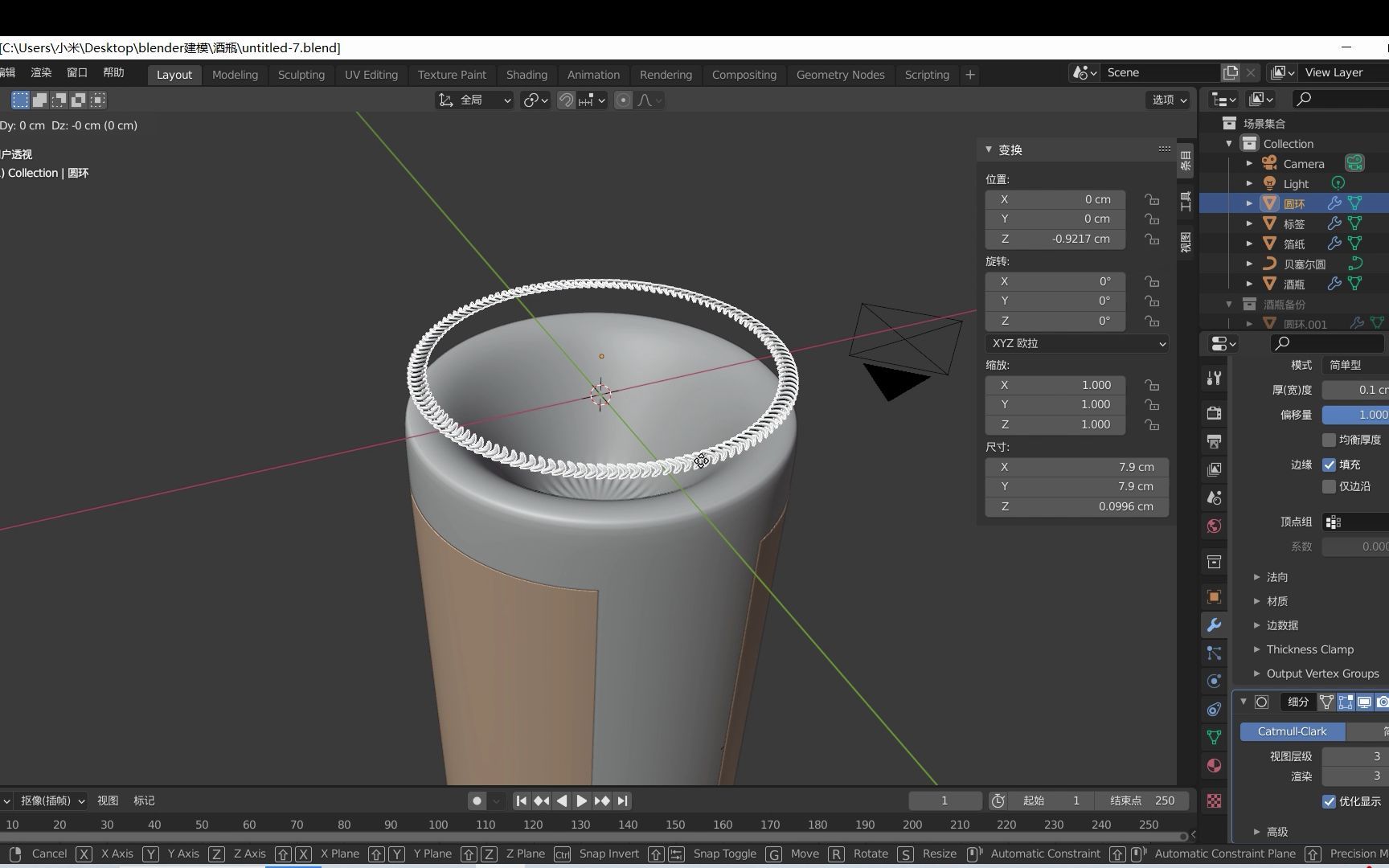Adjust the 视图层级 subdivision slider
The image size is (1389, 868).
pos(1354,755)
